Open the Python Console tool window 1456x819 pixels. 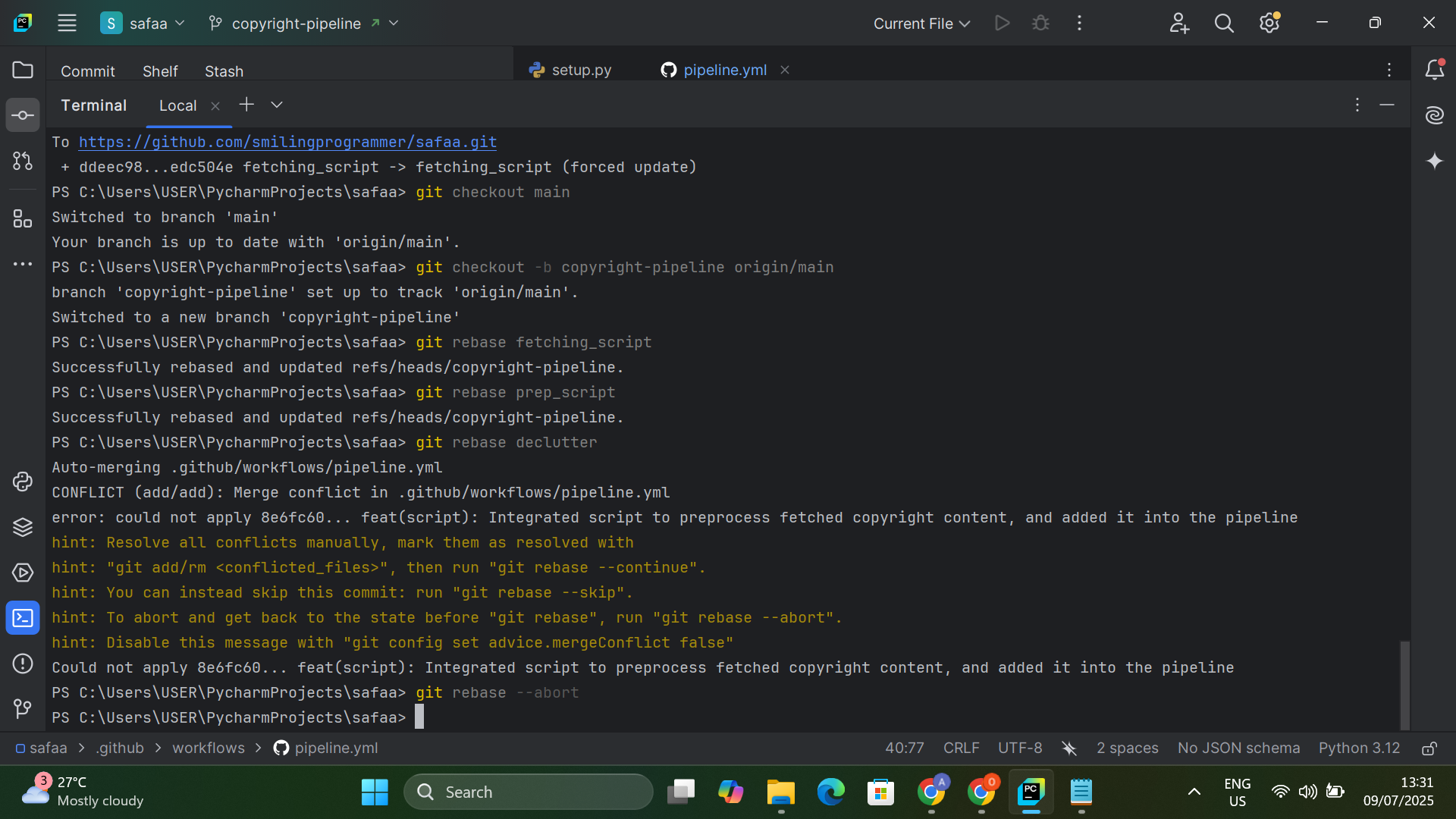point(23,482)
